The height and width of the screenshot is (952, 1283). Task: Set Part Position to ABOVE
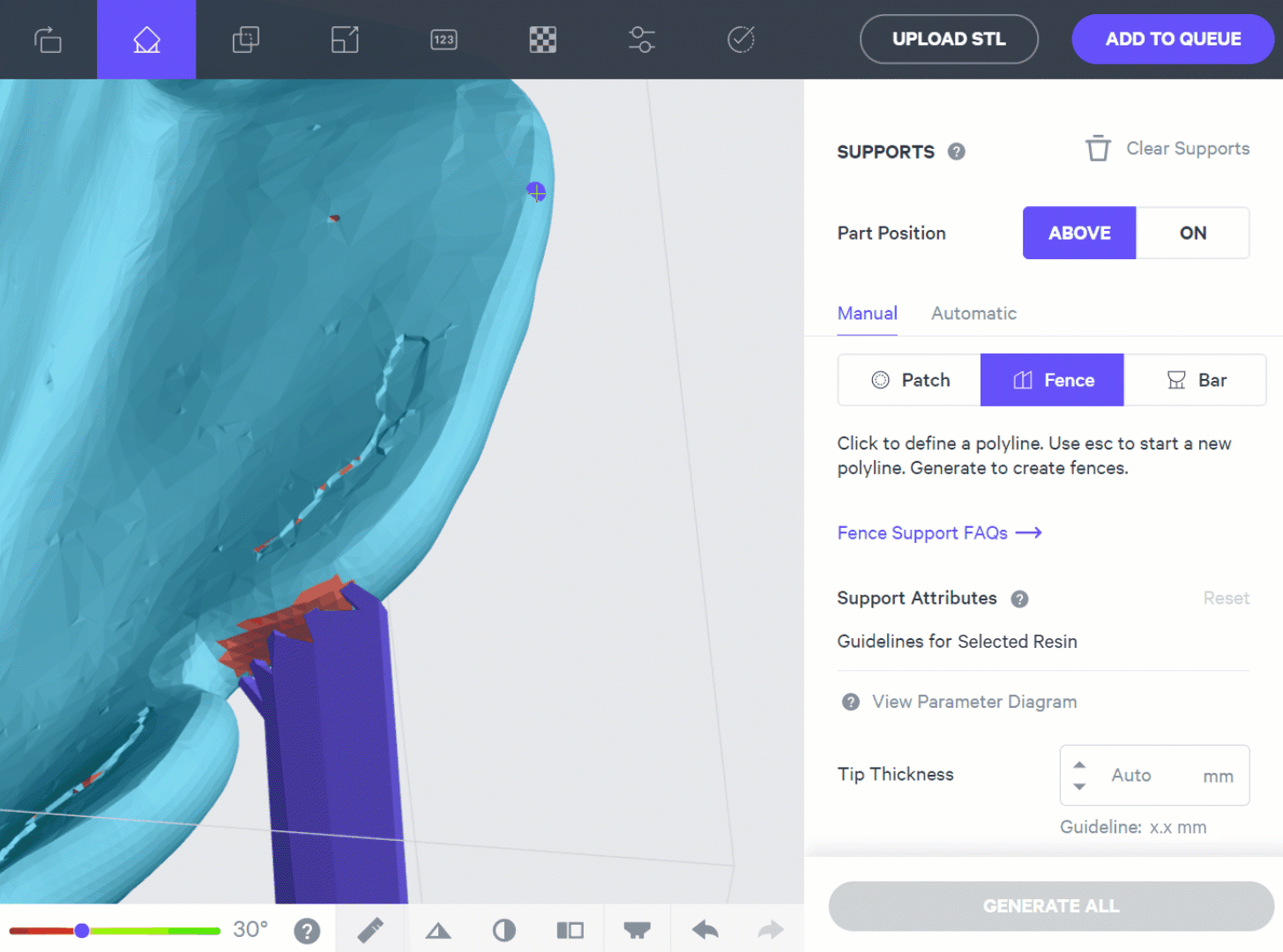[1079, 233]
